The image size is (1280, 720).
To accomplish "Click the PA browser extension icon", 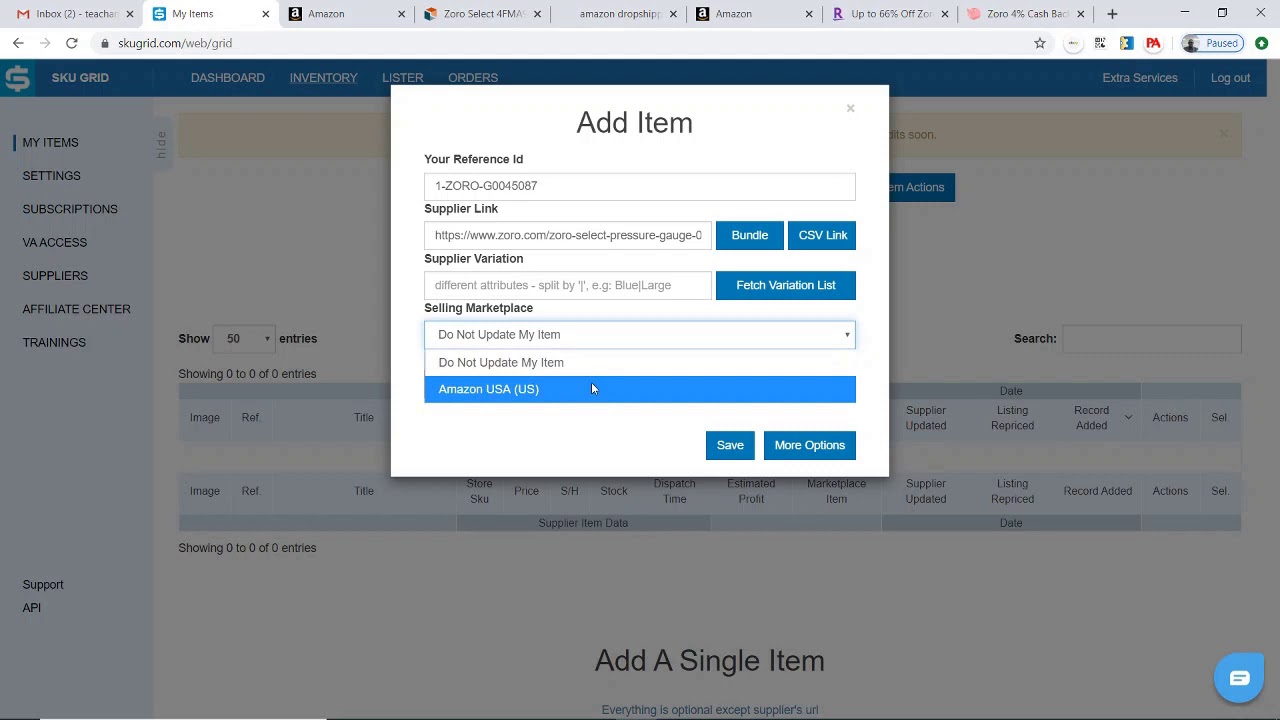I will tap(1153, 43).
